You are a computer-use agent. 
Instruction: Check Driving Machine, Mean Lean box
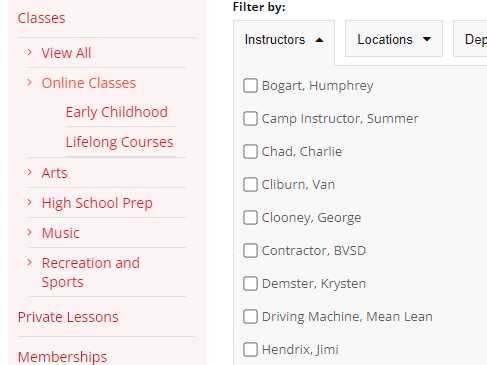[x=250, y=317]
